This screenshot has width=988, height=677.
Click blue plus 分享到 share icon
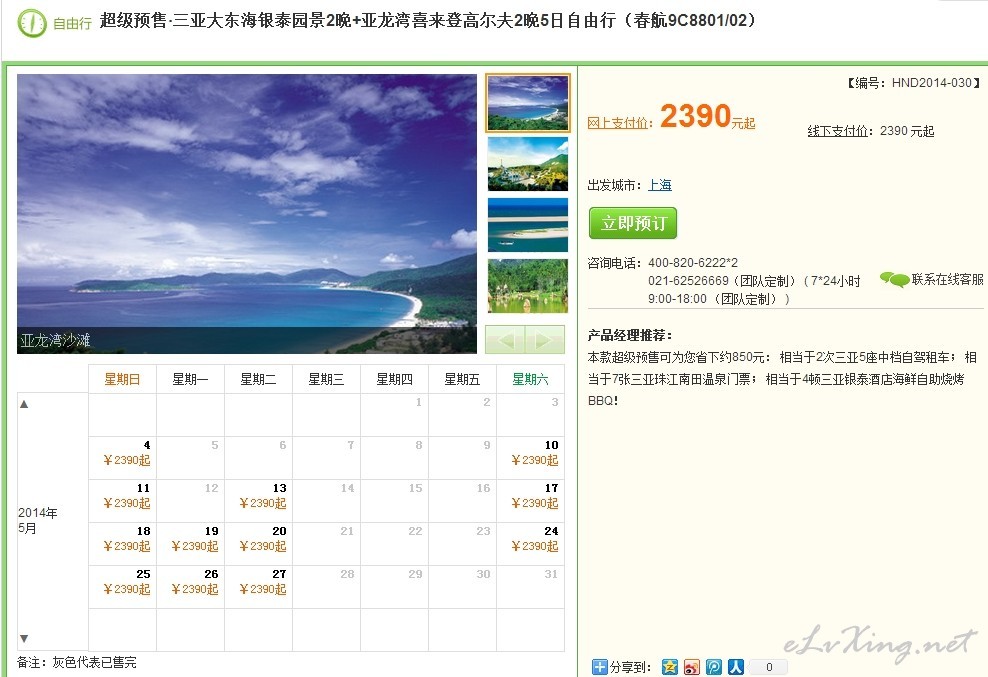click(599, 667)
